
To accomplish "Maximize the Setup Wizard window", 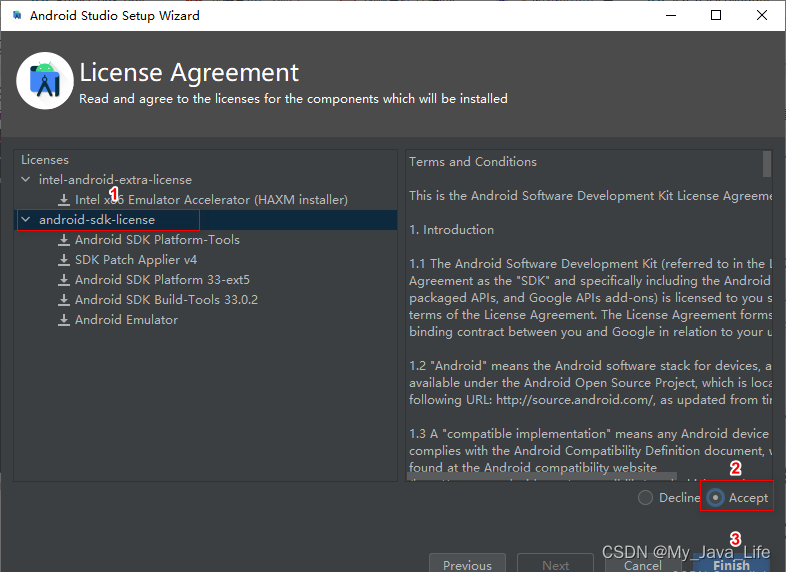I will tap(716, 15).
